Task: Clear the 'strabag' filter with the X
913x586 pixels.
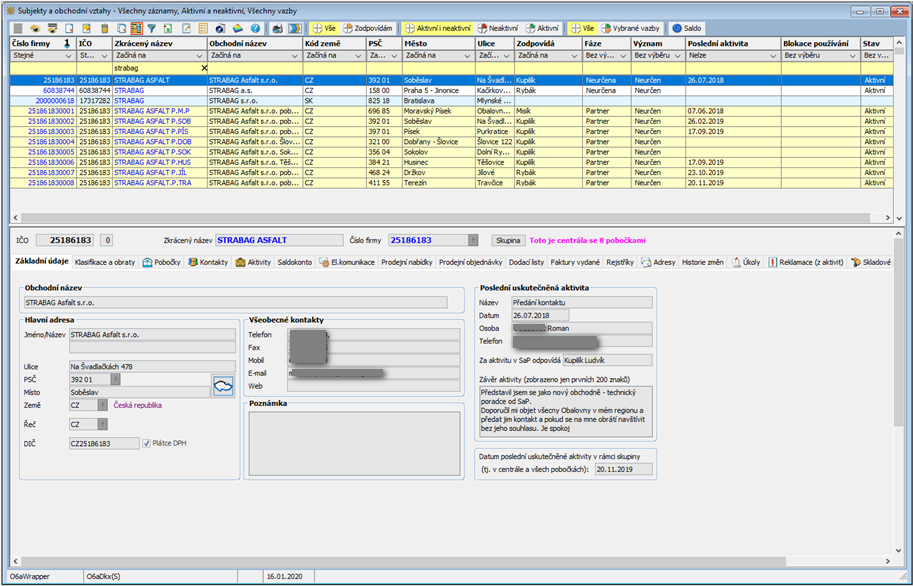Action: (204, 68)
